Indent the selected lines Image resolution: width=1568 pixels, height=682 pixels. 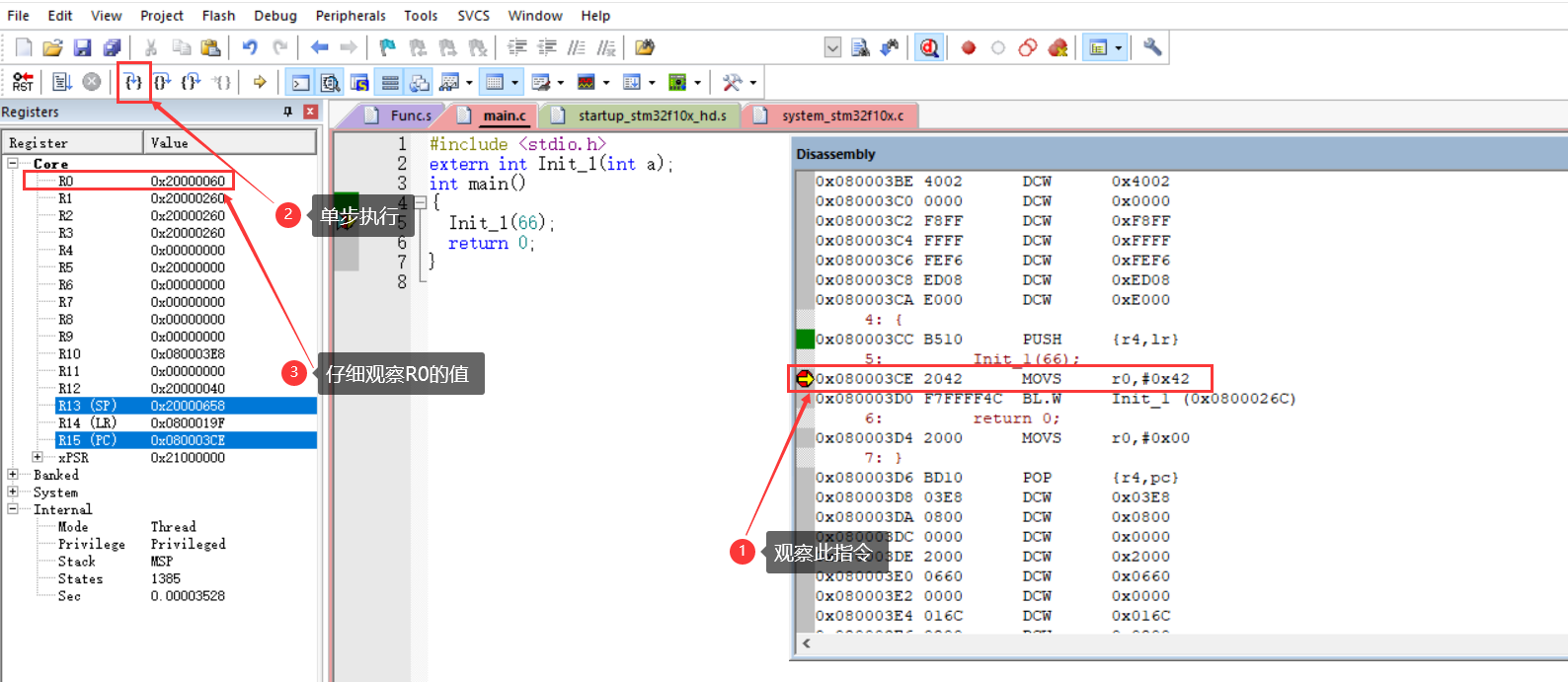click(517, 47)
